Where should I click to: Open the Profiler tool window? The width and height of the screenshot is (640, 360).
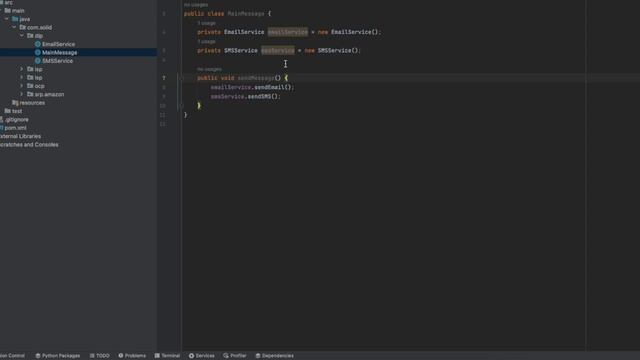tap(235, 356)
